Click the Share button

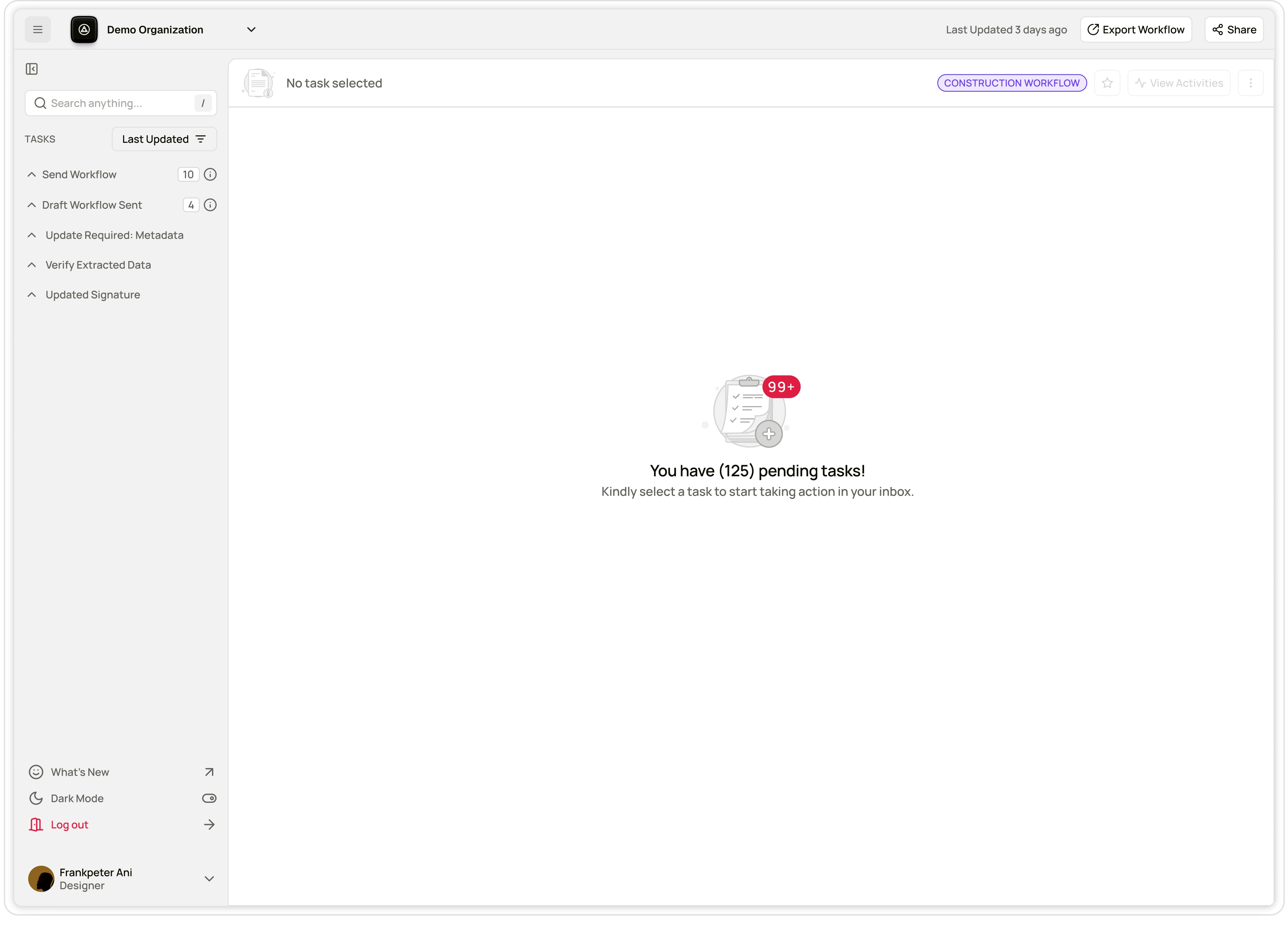1234,30
